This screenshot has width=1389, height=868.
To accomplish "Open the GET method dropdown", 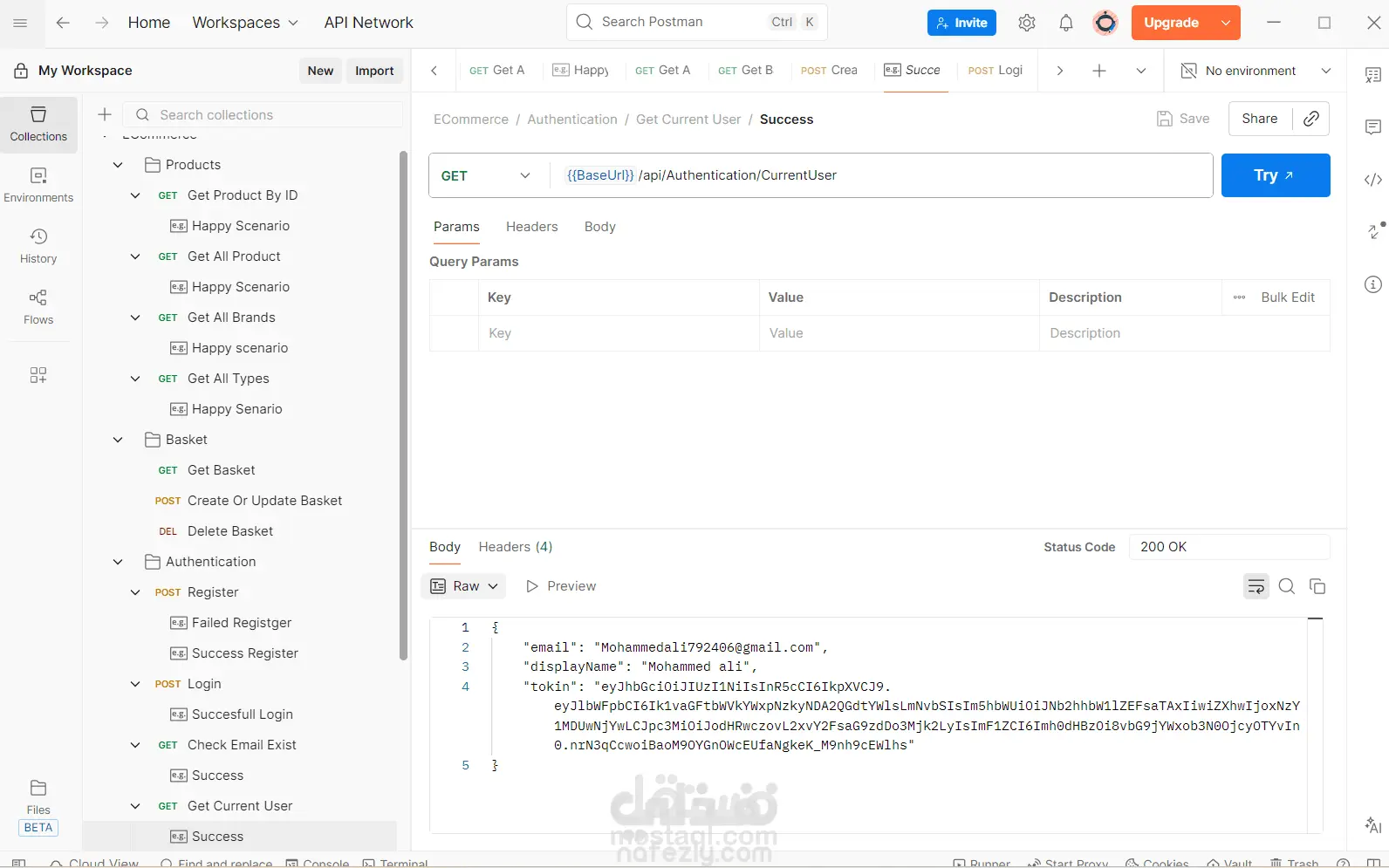I will point(485,175).
